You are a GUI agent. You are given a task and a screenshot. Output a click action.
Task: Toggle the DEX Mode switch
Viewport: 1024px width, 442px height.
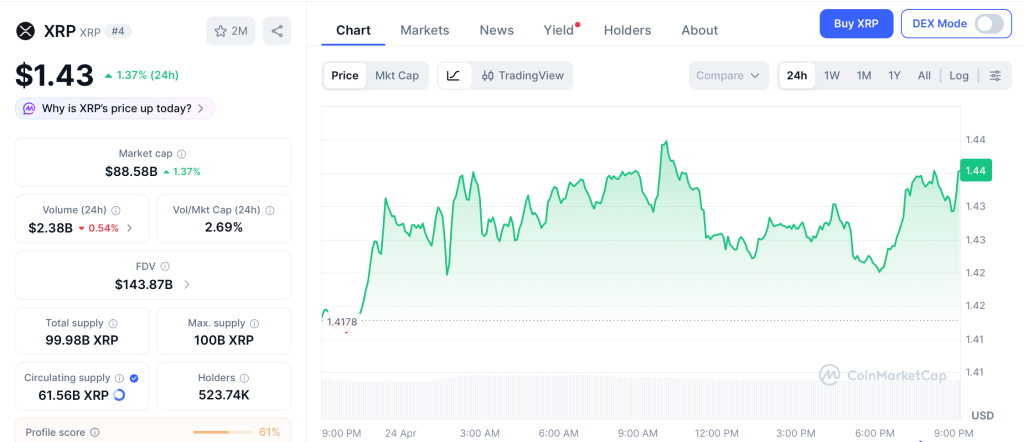[988, 24]
